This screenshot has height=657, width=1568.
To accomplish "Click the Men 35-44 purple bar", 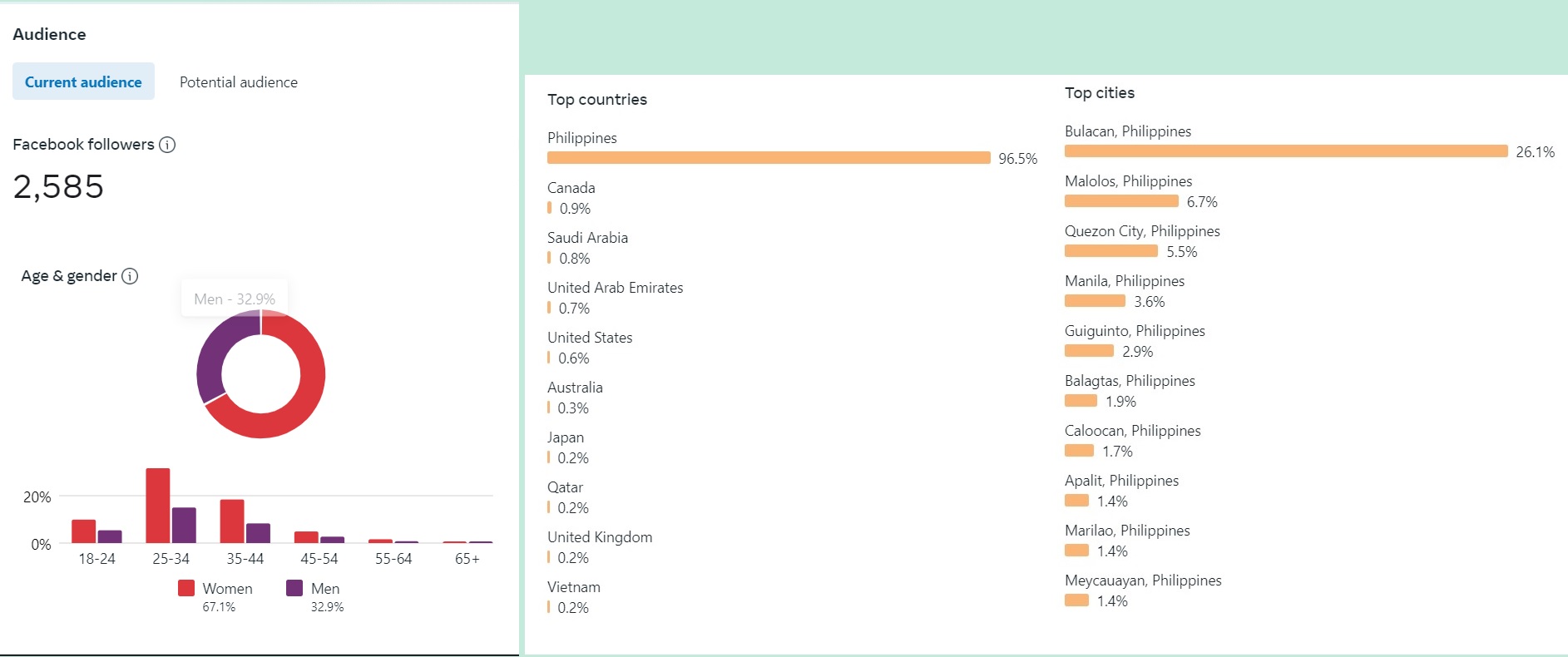I will 259,533.
